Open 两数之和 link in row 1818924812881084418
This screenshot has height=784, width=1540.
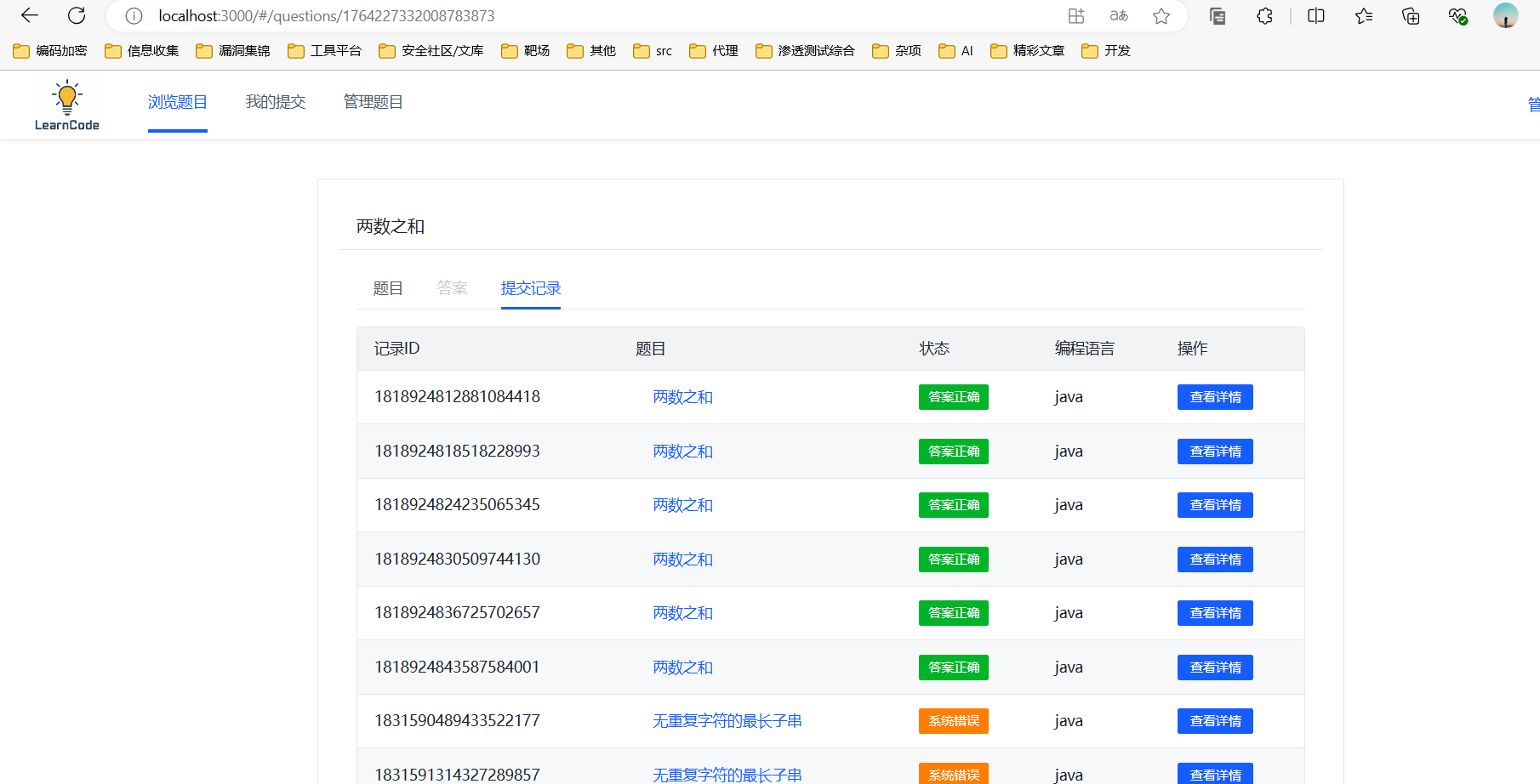click(x=683, y=397)
